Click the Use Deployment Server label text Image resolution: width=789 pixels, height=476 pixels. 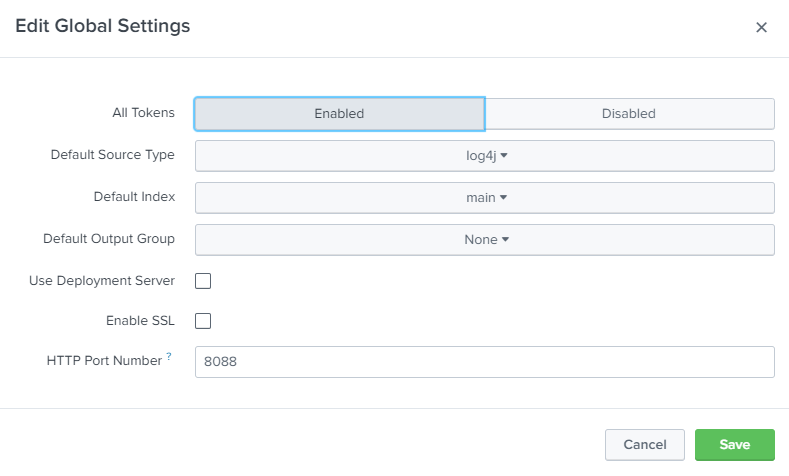click(x=102, y=281)
